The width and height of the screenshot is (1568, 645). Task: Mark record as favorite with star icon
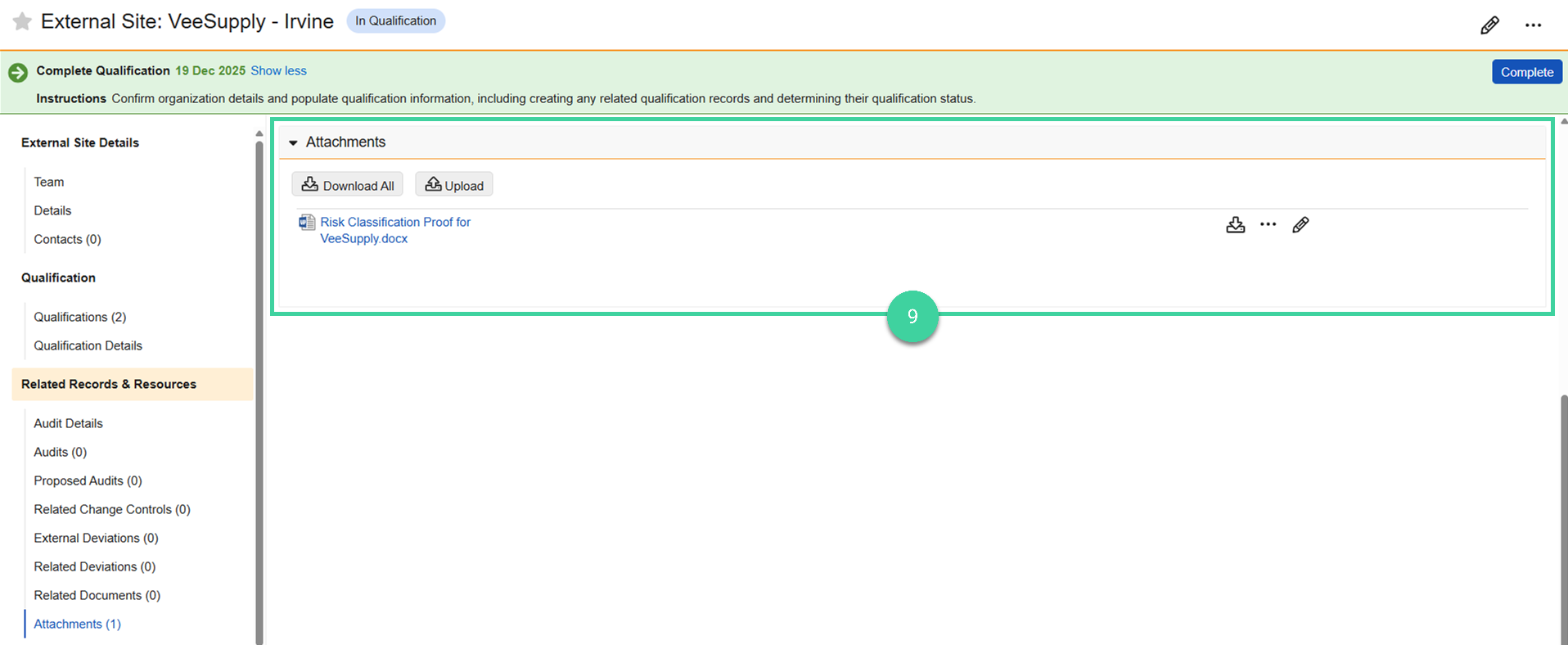(22, 21)
